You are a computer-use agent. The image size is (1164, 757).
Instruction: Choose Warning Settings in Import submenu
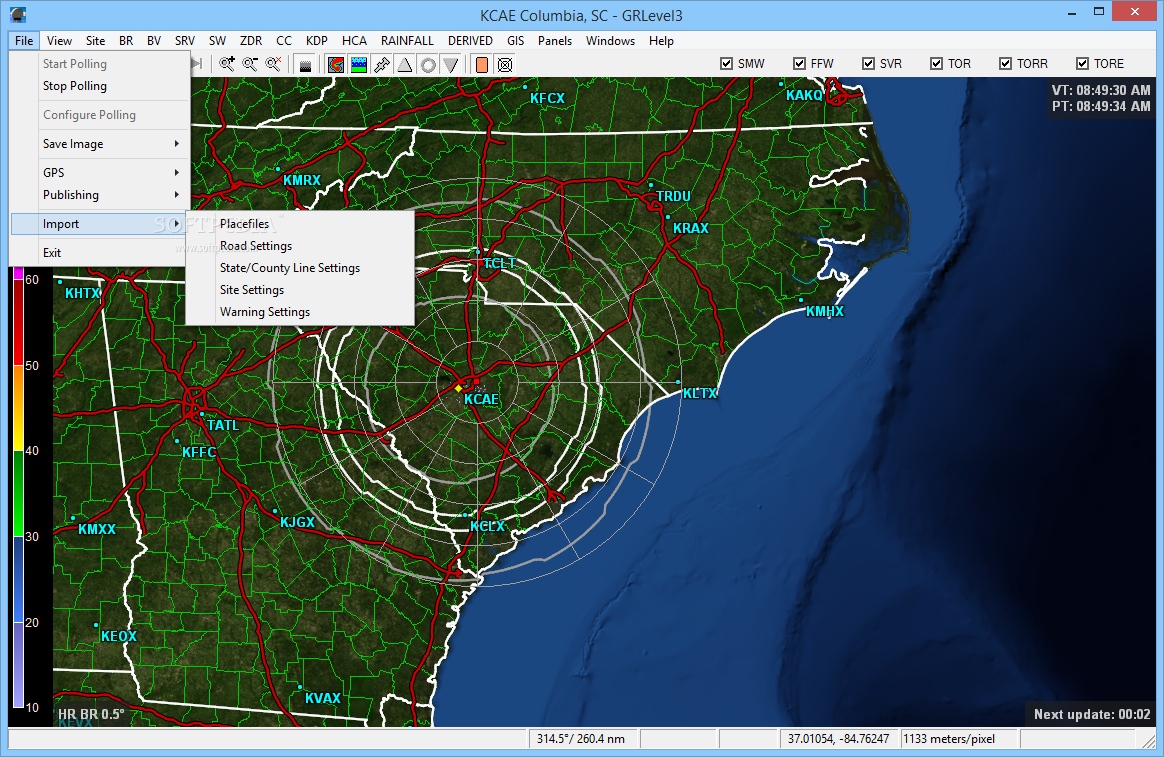pyautogui.click(x=265, y=312)
